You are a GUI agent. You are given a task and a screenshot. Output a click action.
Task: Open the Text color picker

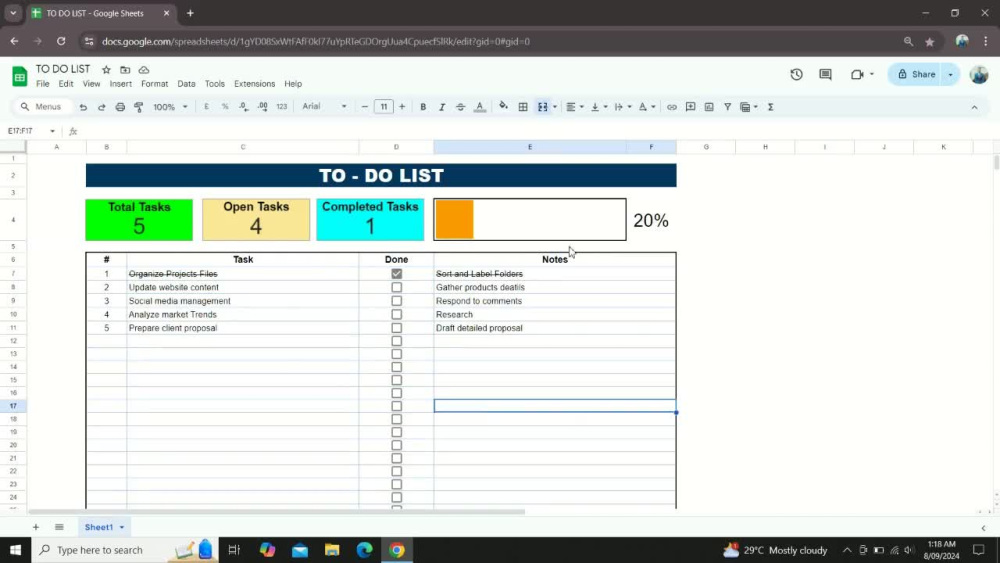click(480, 107)
